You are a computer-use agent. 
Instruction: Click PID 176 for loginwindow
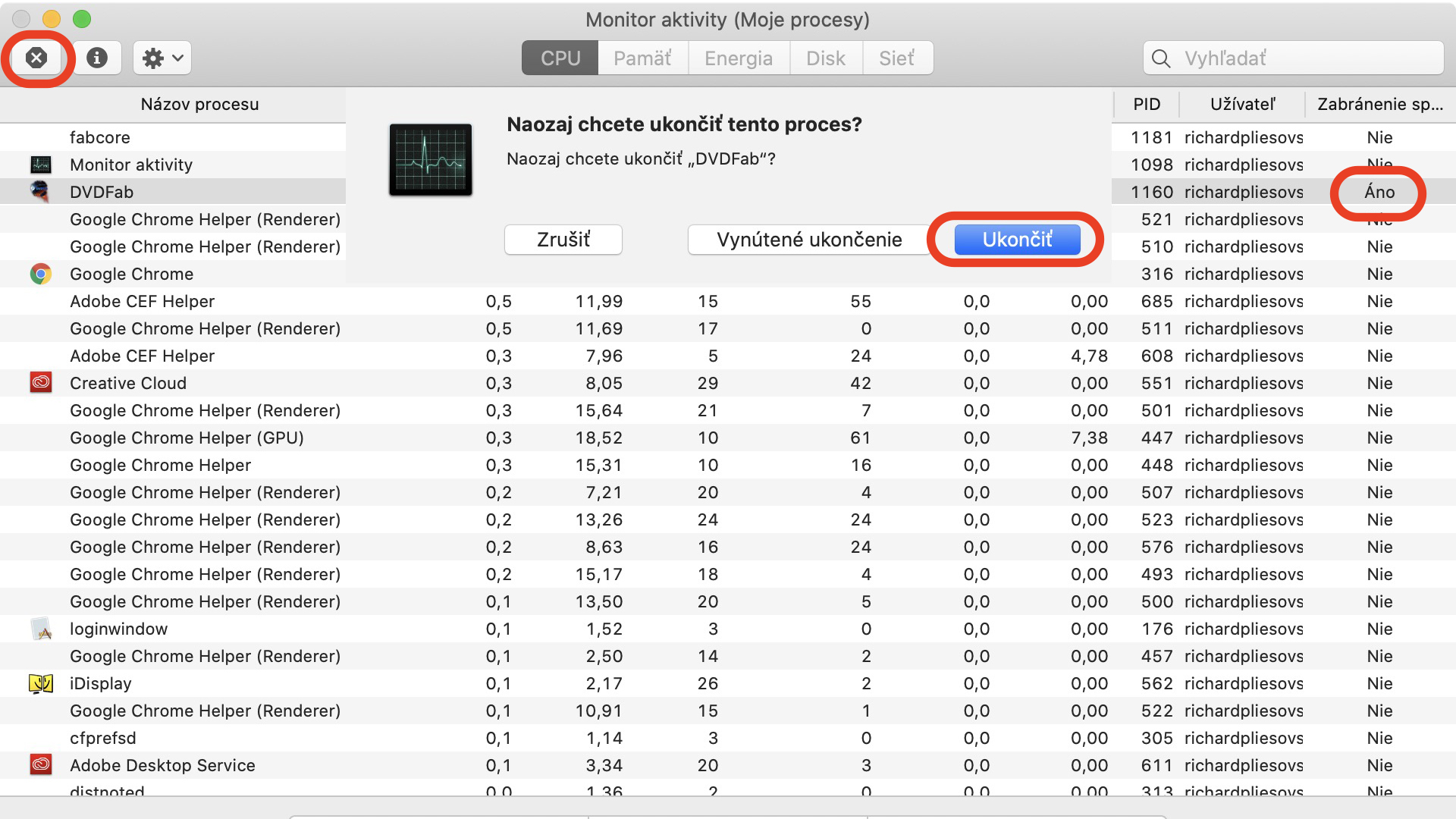tap(1157, 629)
